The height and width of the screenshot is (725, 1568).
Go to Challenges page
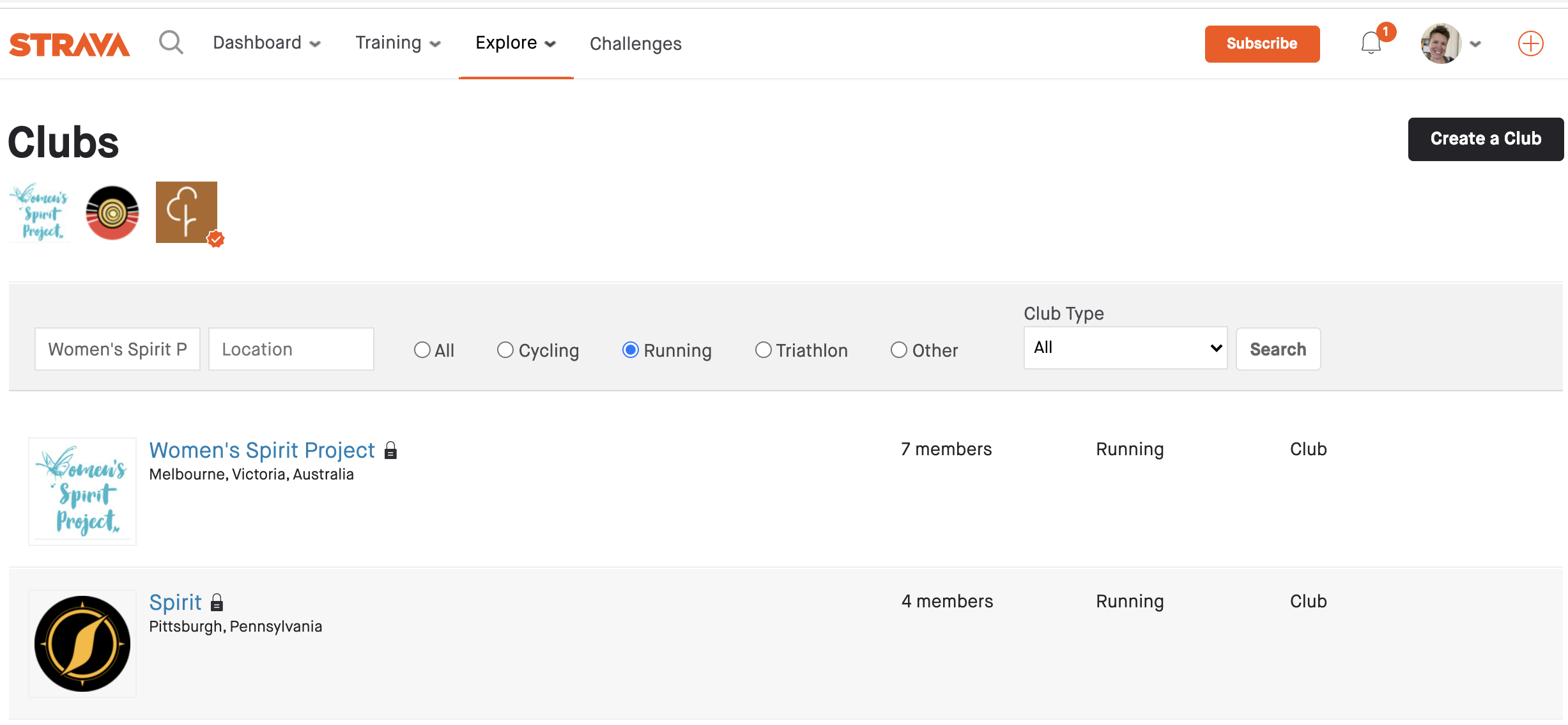[x=636, y=43]
